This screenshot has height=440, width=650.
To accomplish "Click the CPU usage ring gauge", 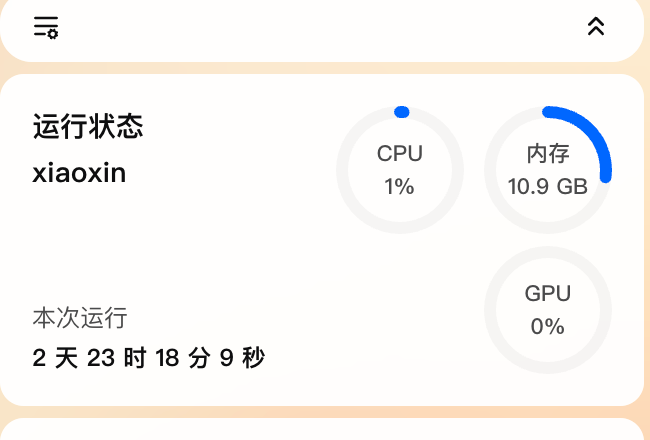I will [x=400, y=169].
